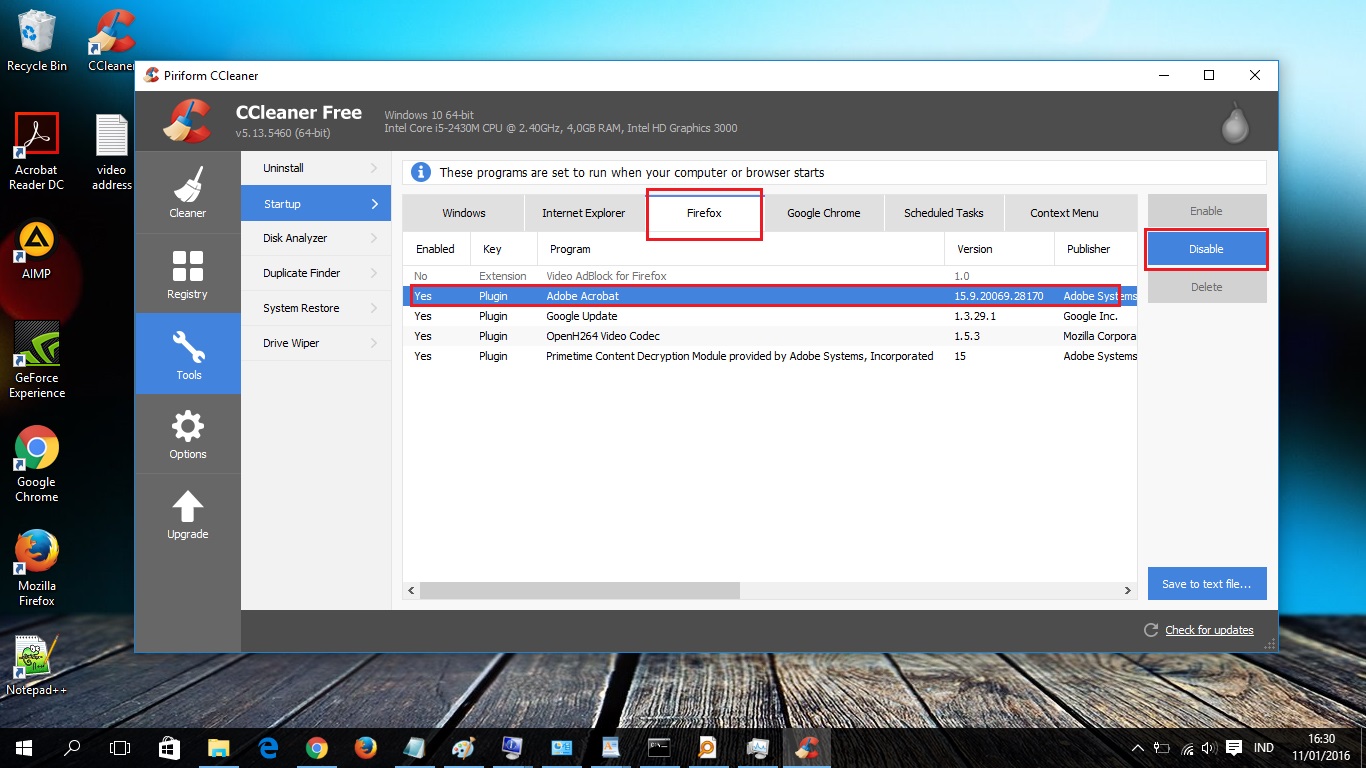The height and width of the screenshot is (768, 1366).
Task: Click the Wi-Fi network tray icon
Action: [x=1186, y=748]
